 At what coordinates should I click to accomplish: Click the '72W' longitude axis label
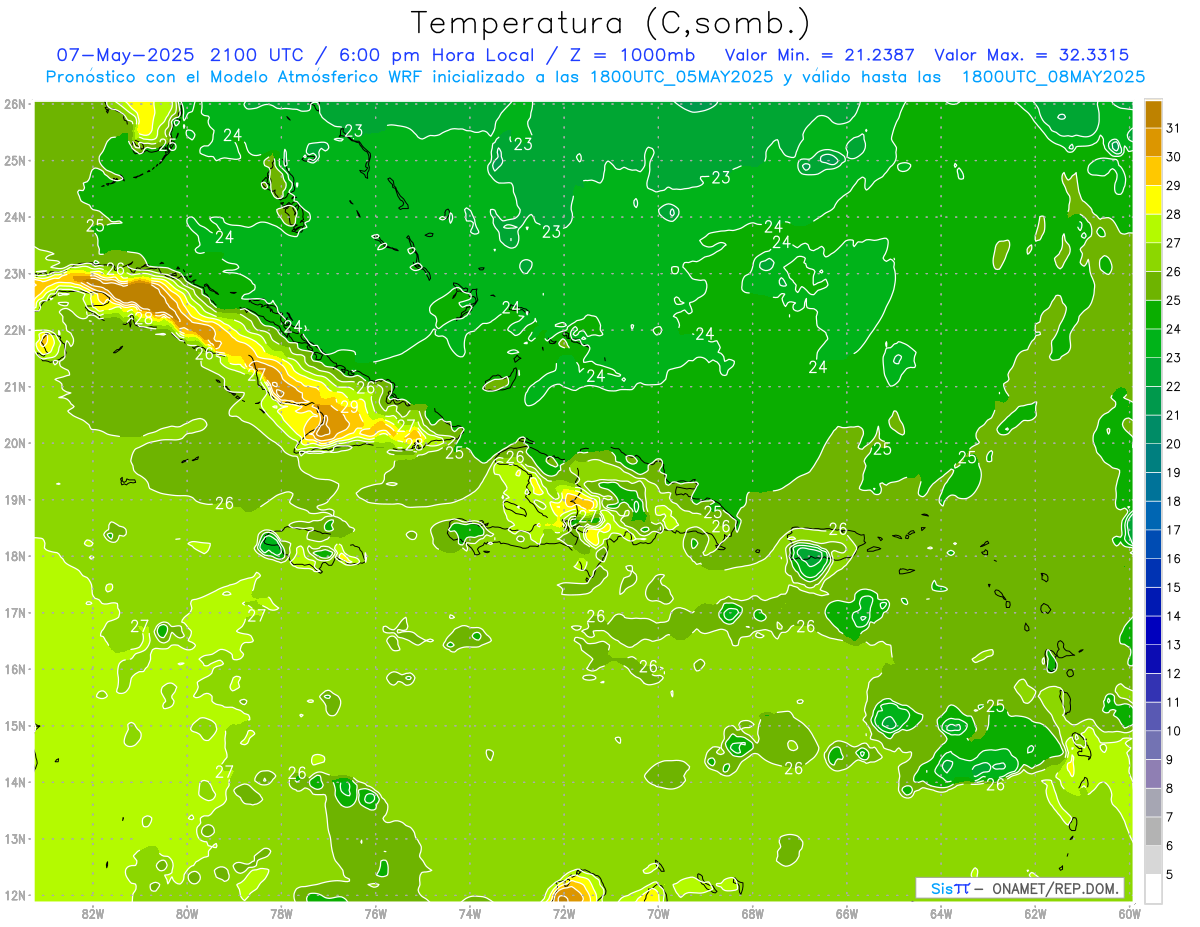pos(564,912)
